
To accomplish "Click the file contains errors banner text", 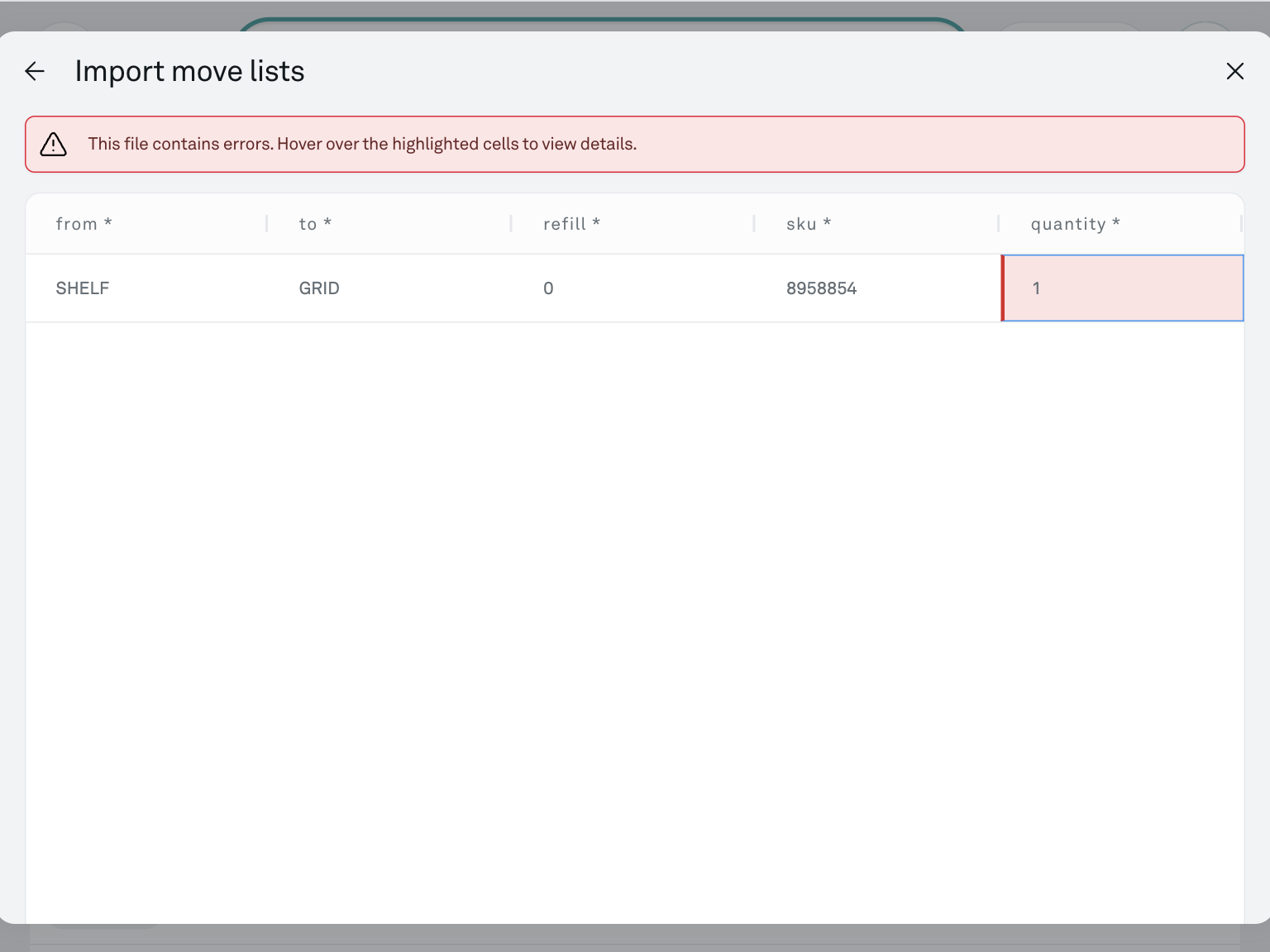I will pyautogui.click(x=362, y=145).
